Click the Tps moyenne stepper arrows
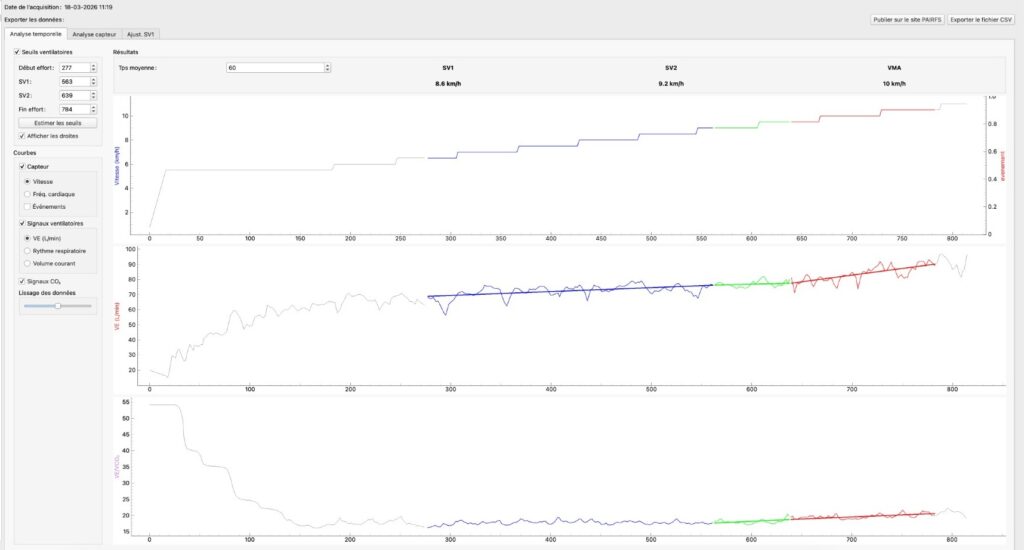This screenshot has height=550, width=1024. coord(327,68)
